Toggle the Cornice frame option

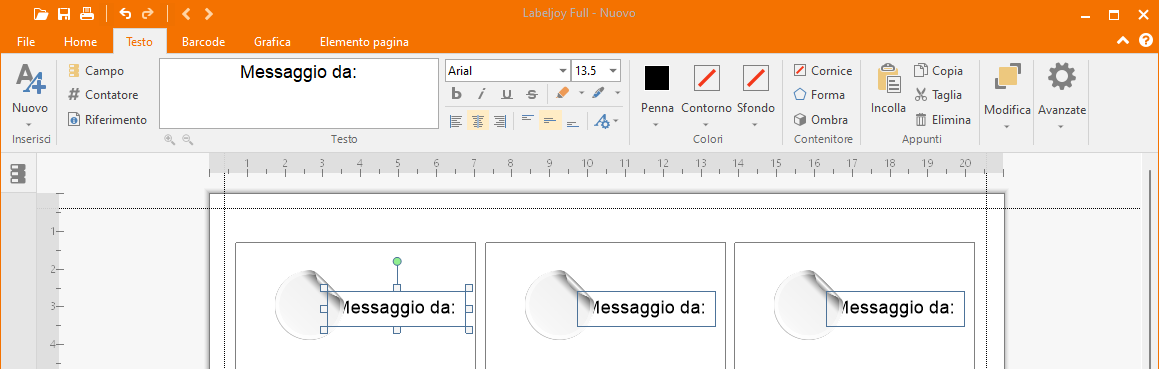pos(823,70)
